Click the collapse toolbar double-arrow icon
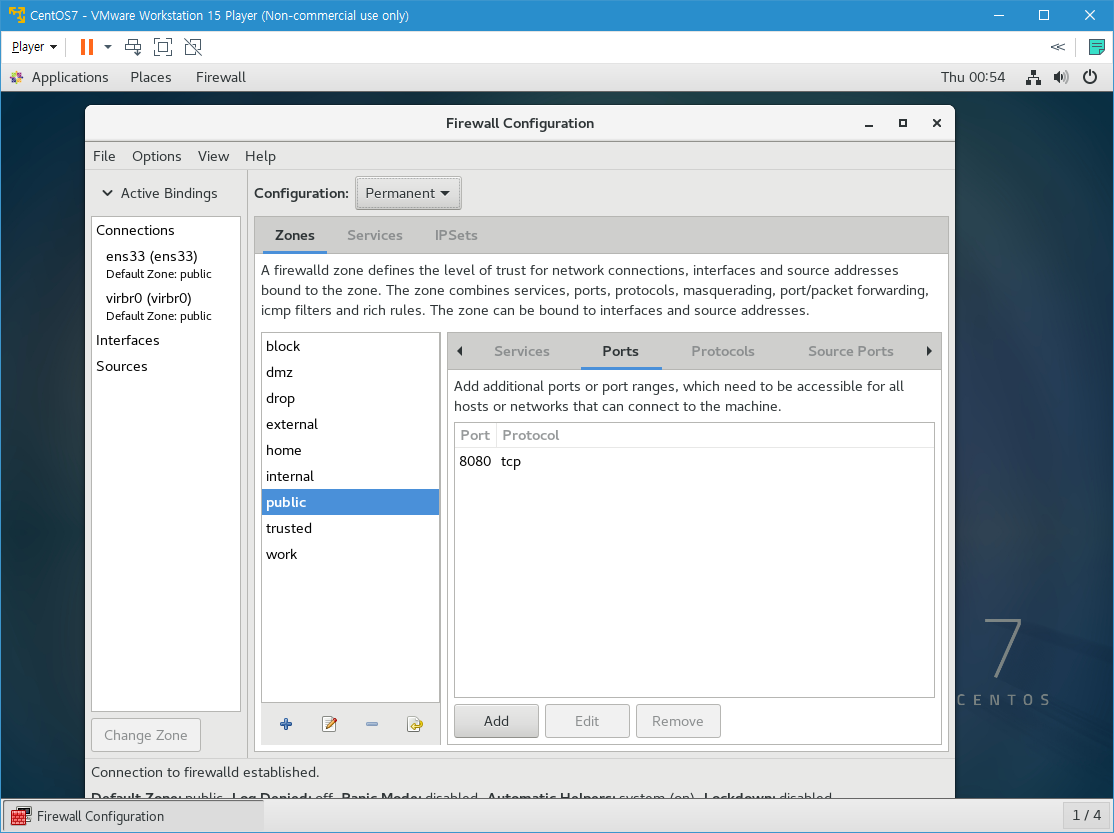Image resolution: width=1114 pixels, height=833 pixels. 1058,47
